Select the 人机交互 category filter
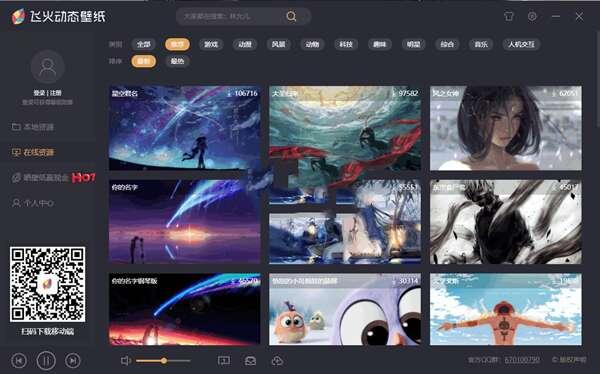 tap(521, 44)
